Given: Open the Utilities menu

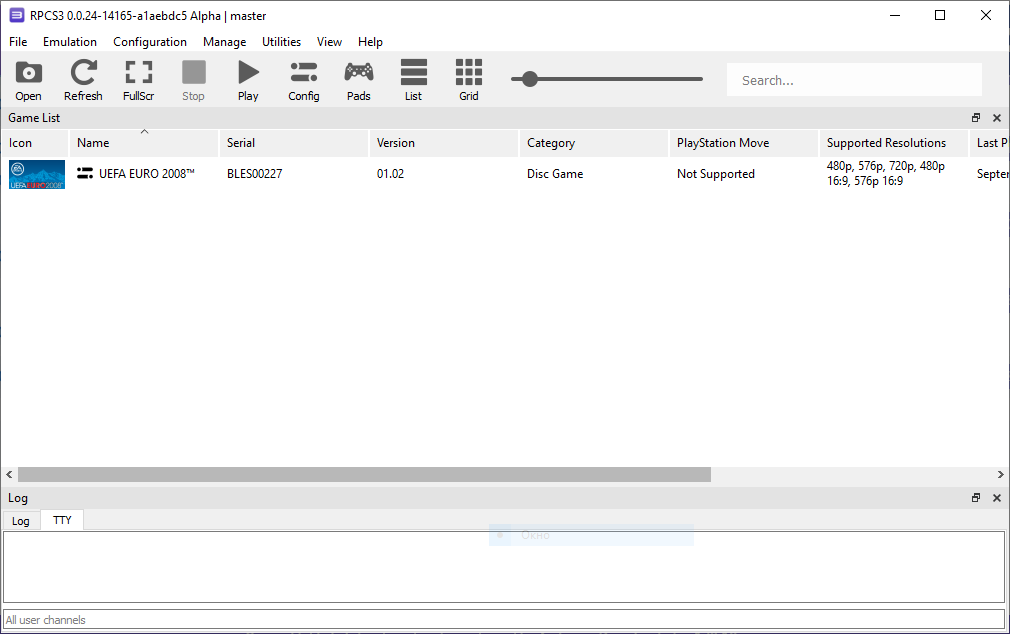Looking at the screenshot, I should click(281, 42).
